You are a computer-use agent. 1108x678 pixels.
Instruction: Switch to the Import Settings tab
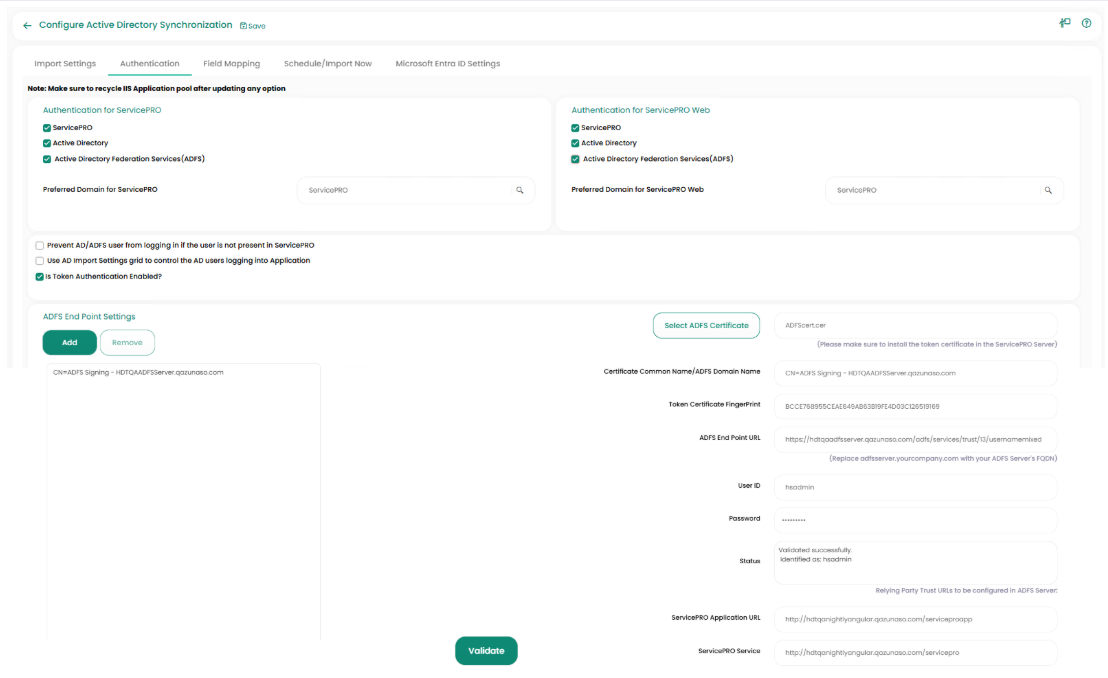(65, 64)
